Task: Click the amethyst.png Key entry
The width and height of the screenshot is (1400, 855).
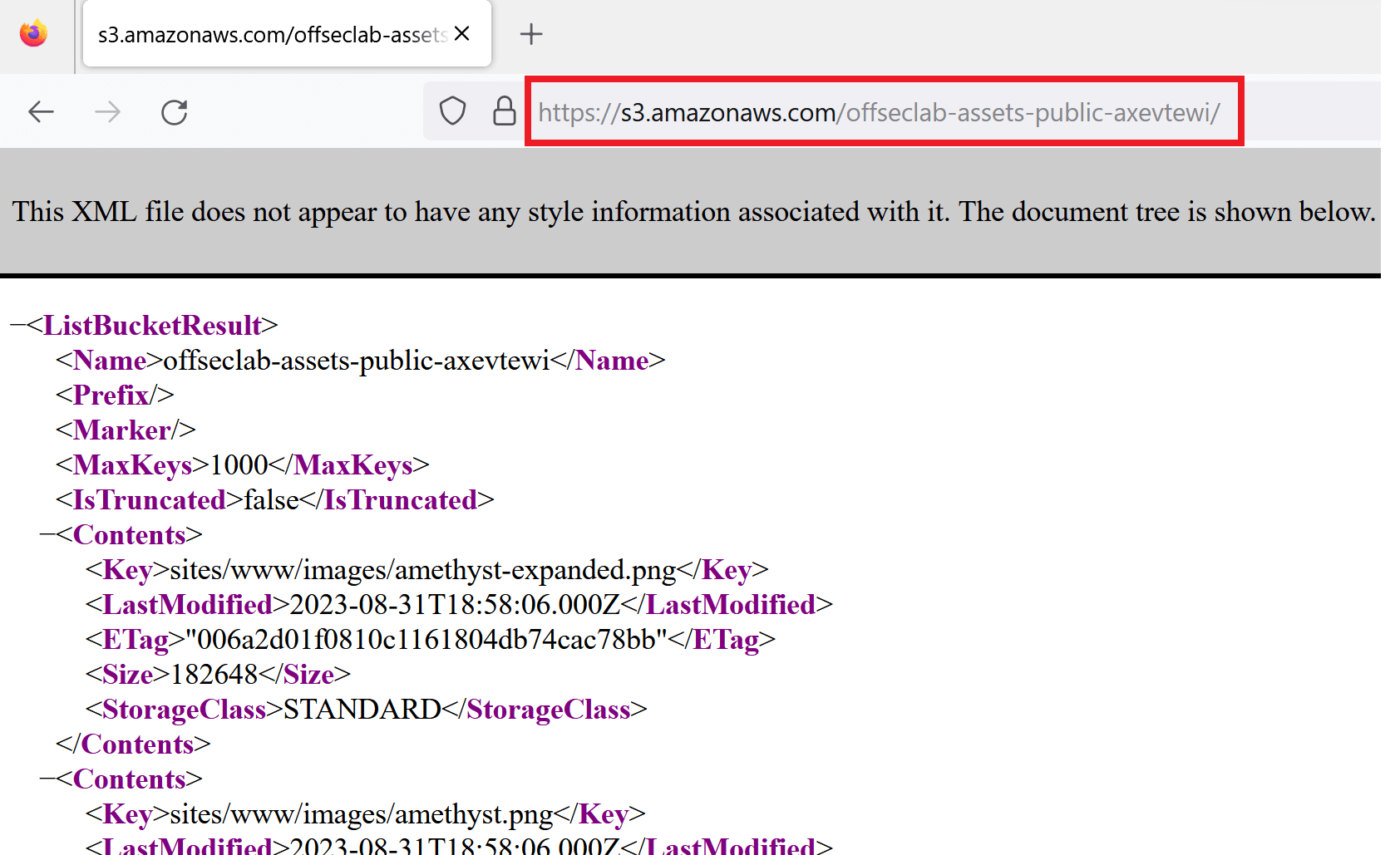Action: click(362, 814)
